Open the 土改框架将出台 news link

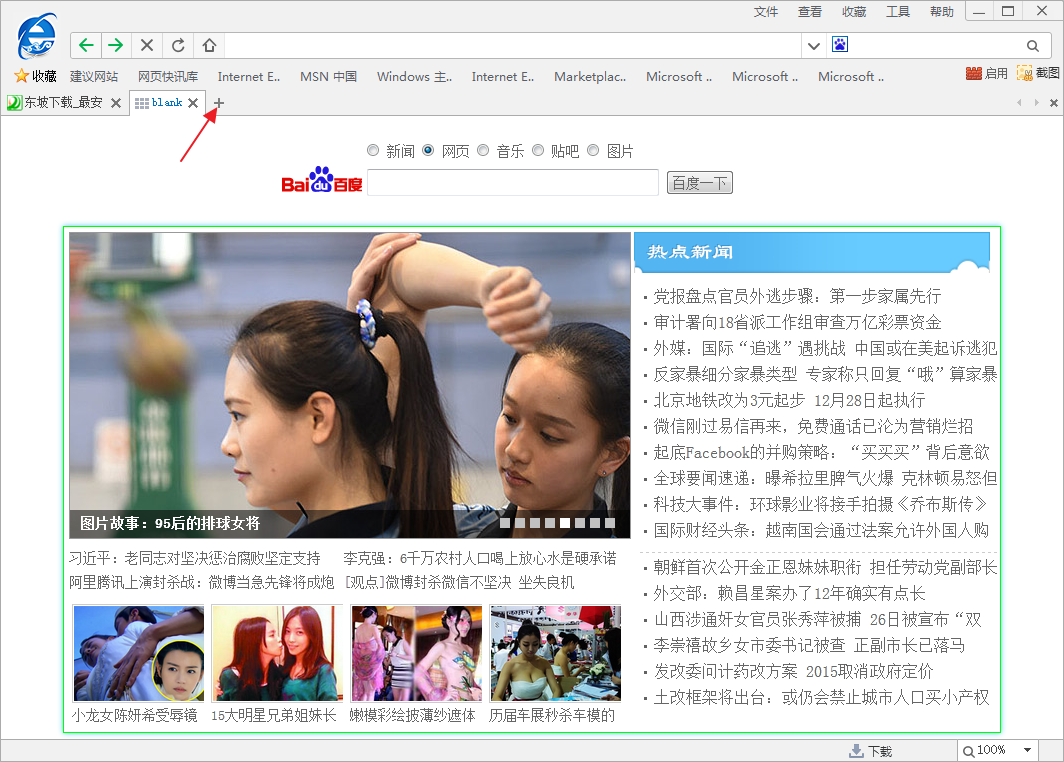click(x=821, y=698)
